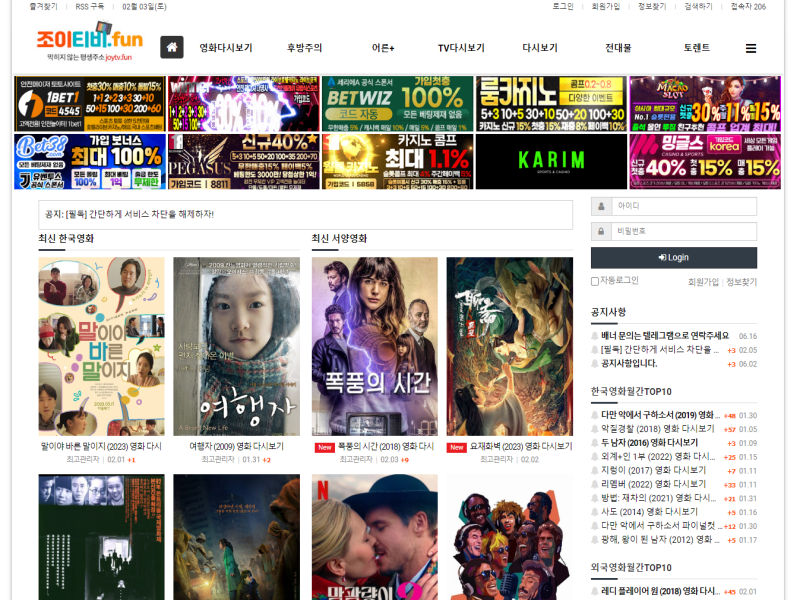This screenshot has width=800, height=600.
Task: Open the PEGASUS banner ad
Action: point(243,161)
